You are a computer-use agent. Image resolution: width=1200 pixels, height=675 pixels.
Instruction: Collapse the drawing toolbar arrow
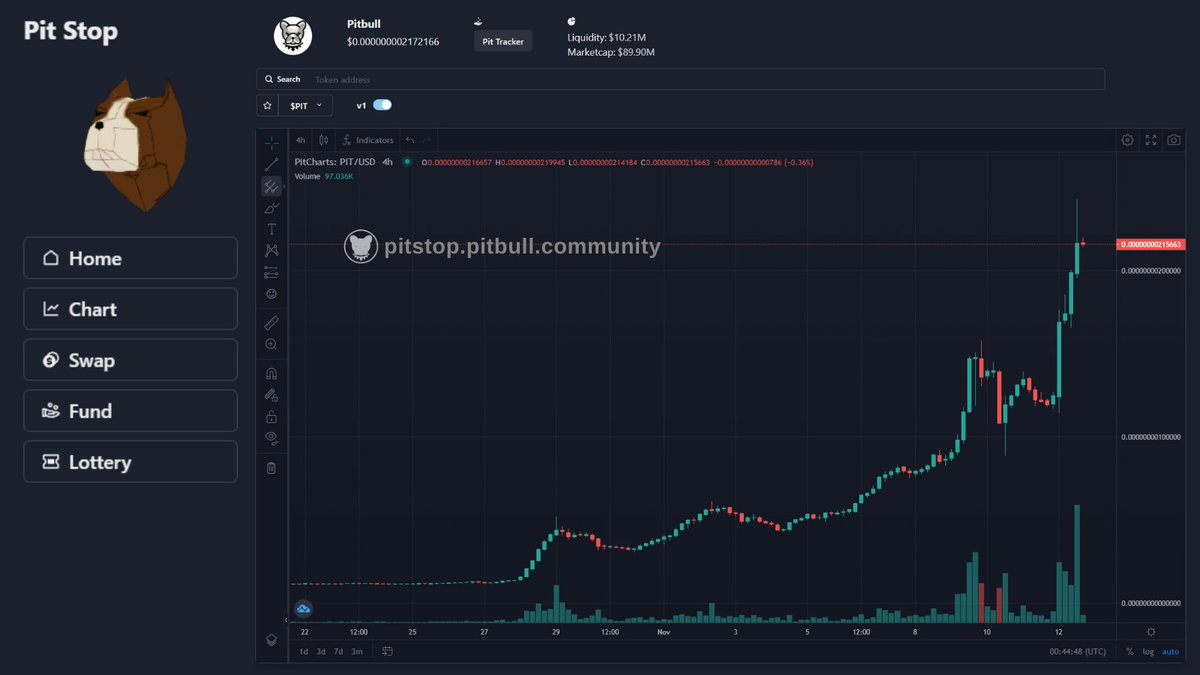(x=286, y=620)
